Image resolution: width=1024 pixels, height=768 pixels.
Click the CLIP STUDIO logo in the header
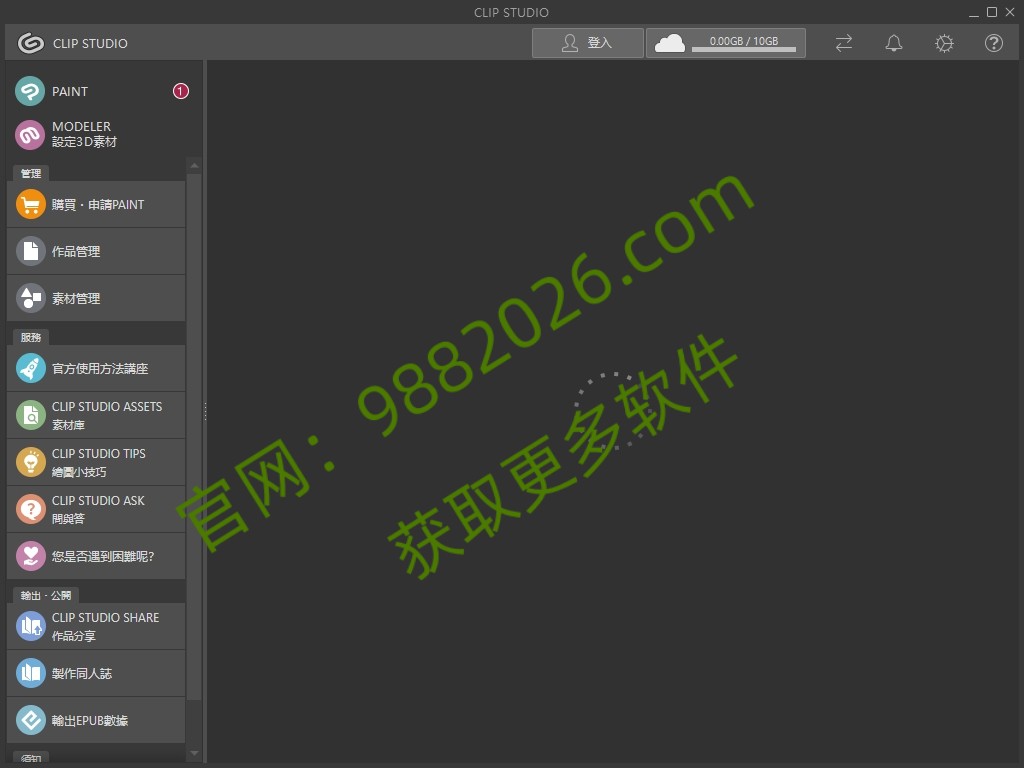[30, 43]
